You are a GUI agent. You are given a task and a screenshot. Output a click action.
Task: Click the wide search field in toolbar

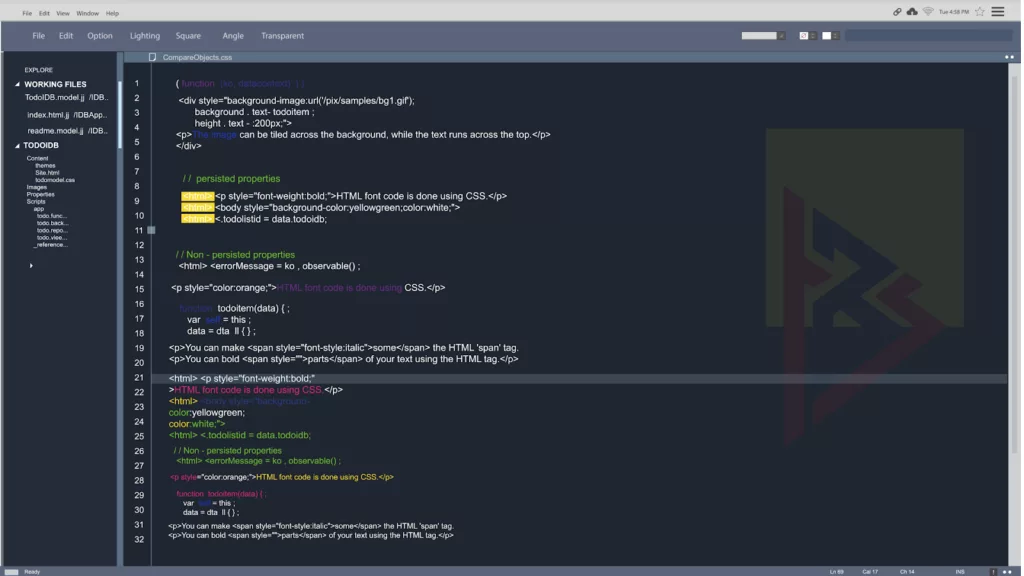928,36
